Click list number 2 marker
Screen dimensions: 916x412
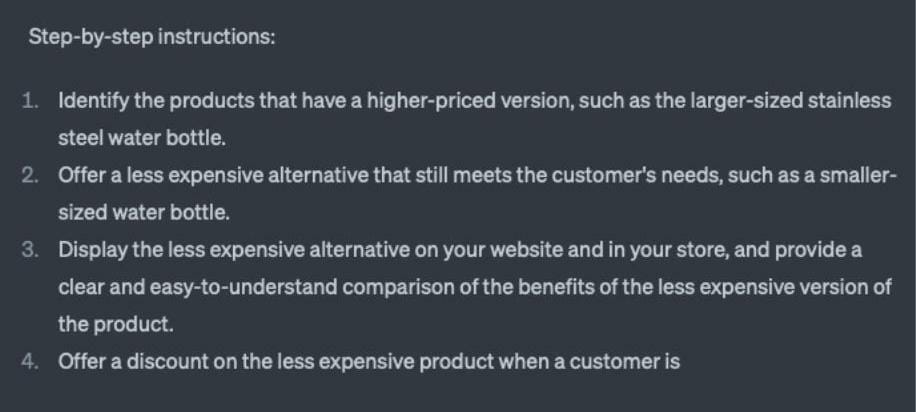pos(30,175)
